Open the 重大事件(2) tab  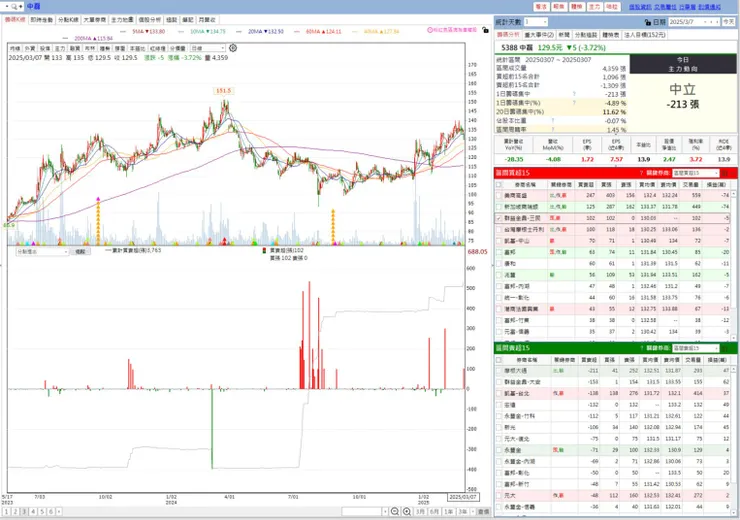point(539,35)
